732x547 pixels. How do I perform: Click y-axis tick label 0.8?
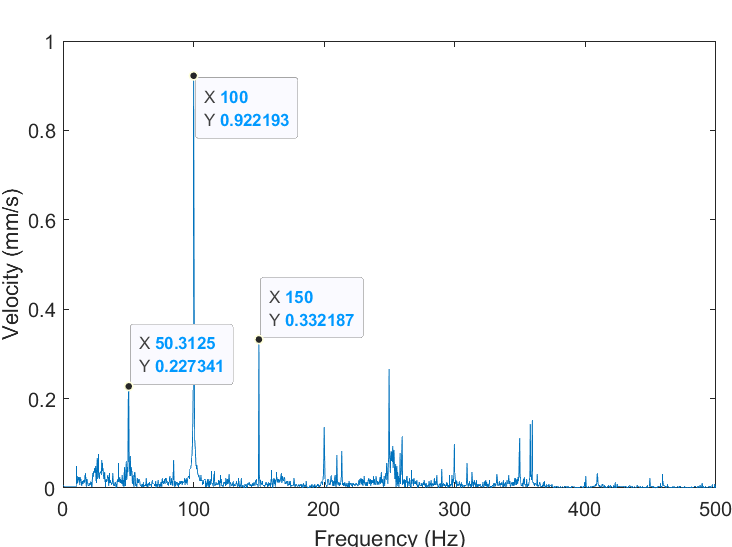pos(42,131)
